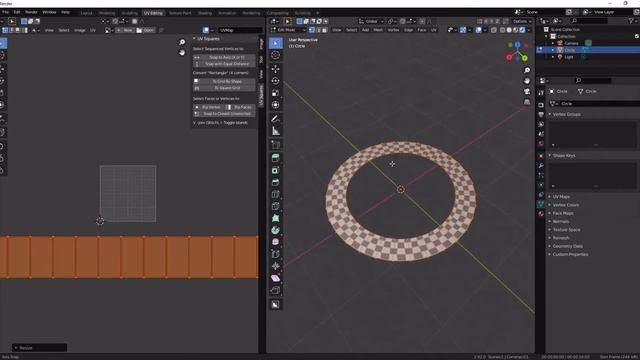Open the Modifiers wrench properties tab

coord(541,166)
